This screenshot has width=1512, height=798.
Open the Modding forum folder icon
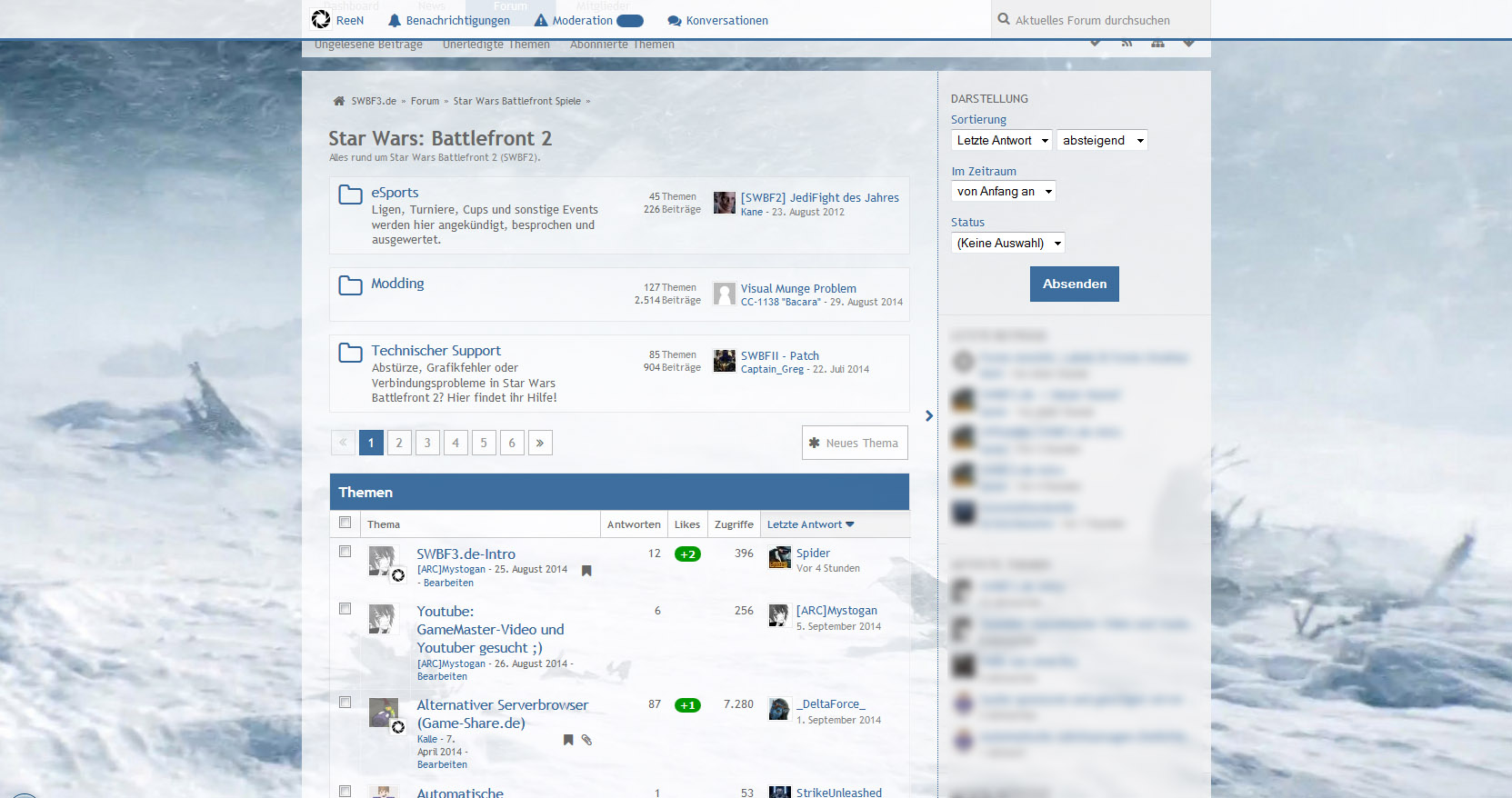pos(351,285)
